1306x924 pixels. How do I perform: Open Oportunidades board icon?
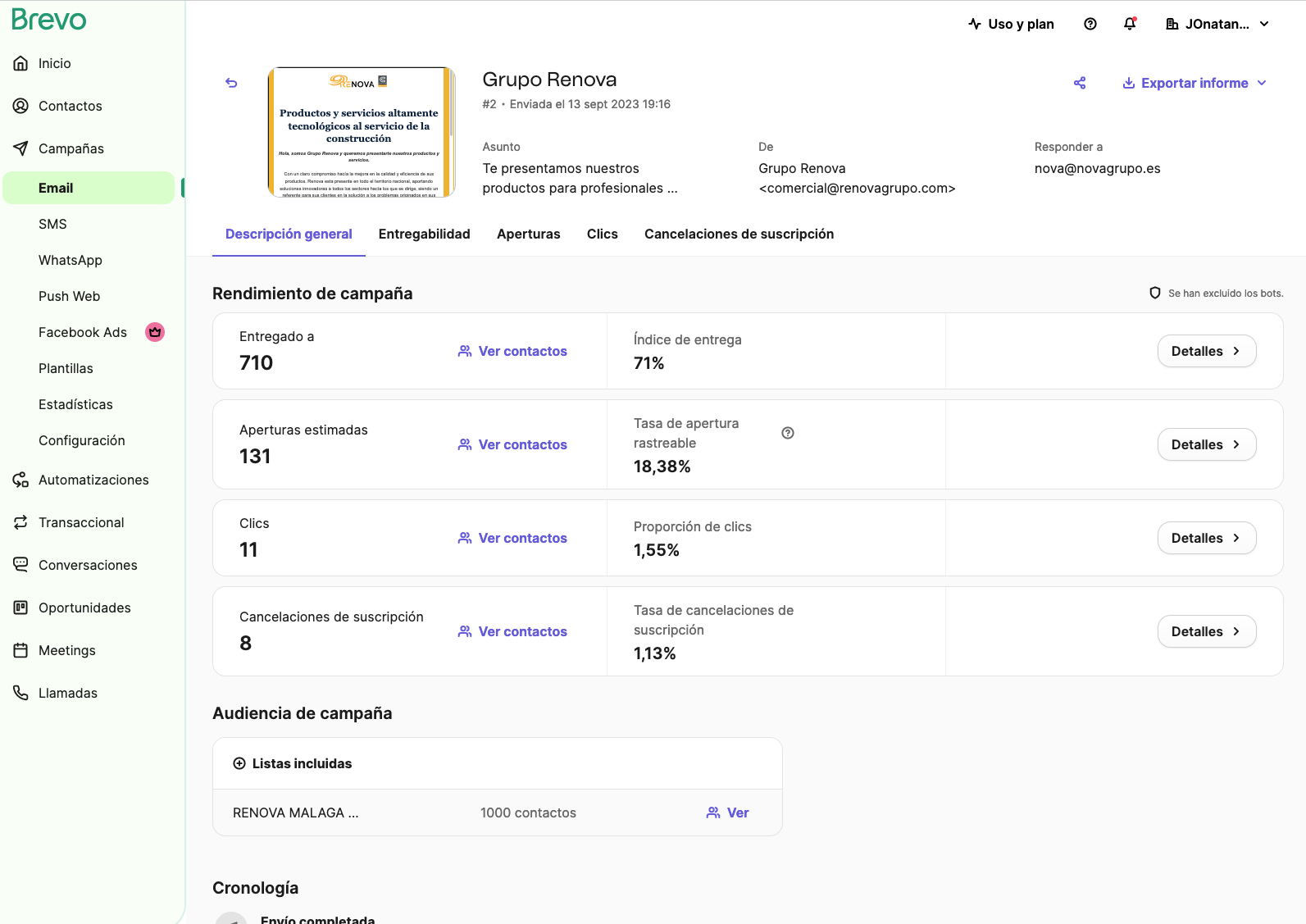(21, 608)
